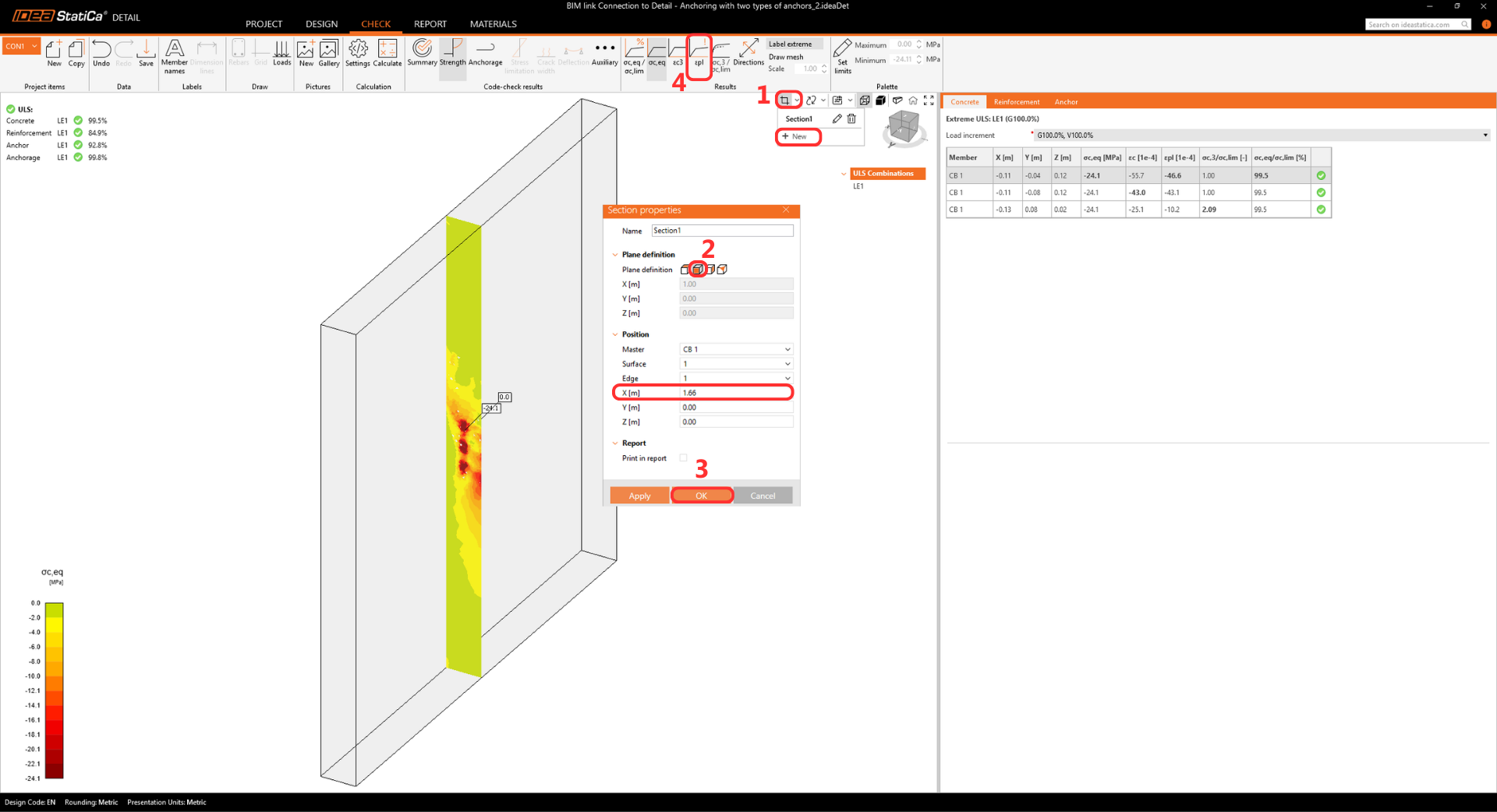Viewport: 1497px width, 812px height.
Task: Delete Section1 with the trash icon
Action: [851, 118]
